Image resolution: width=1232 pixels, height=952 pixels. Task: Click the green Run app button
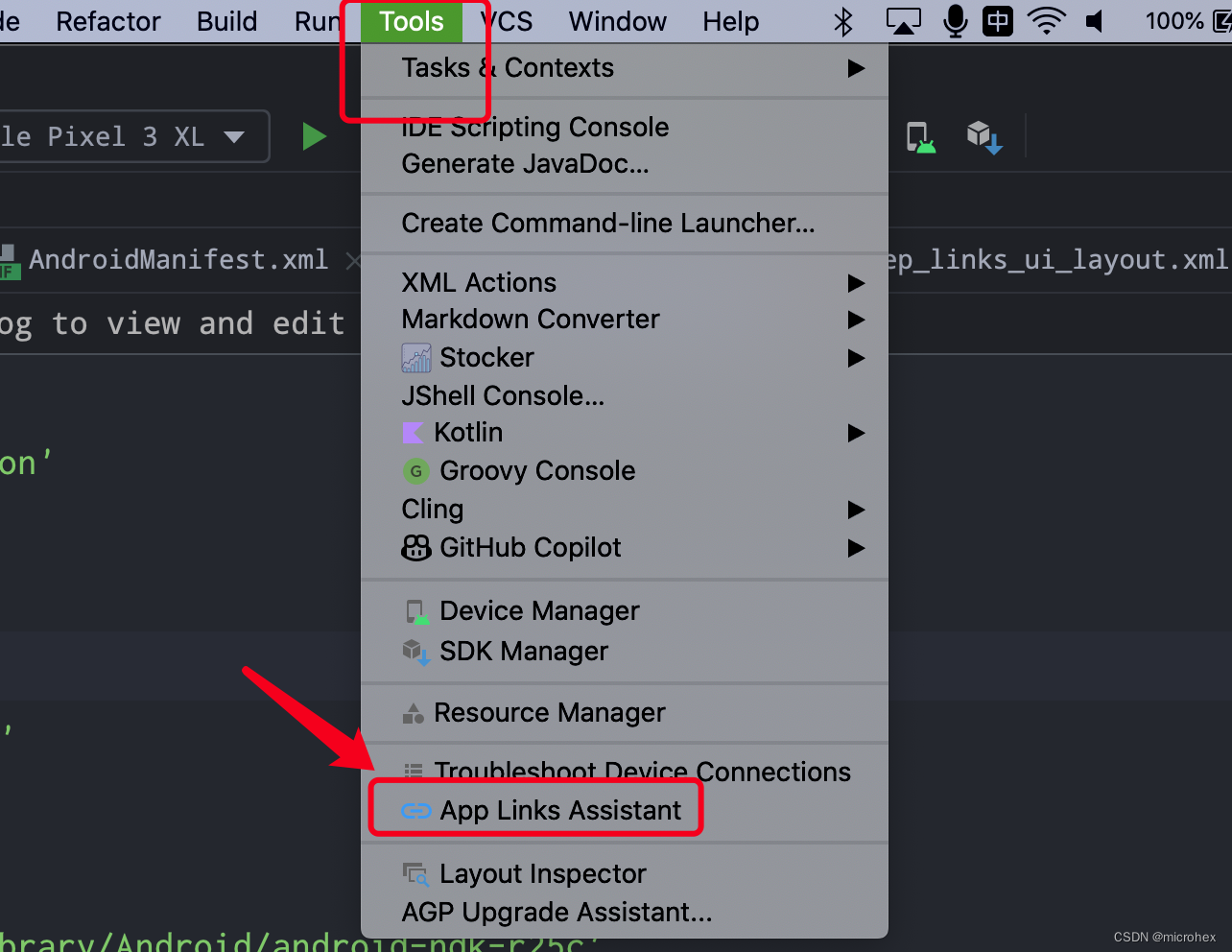point(315,136)
